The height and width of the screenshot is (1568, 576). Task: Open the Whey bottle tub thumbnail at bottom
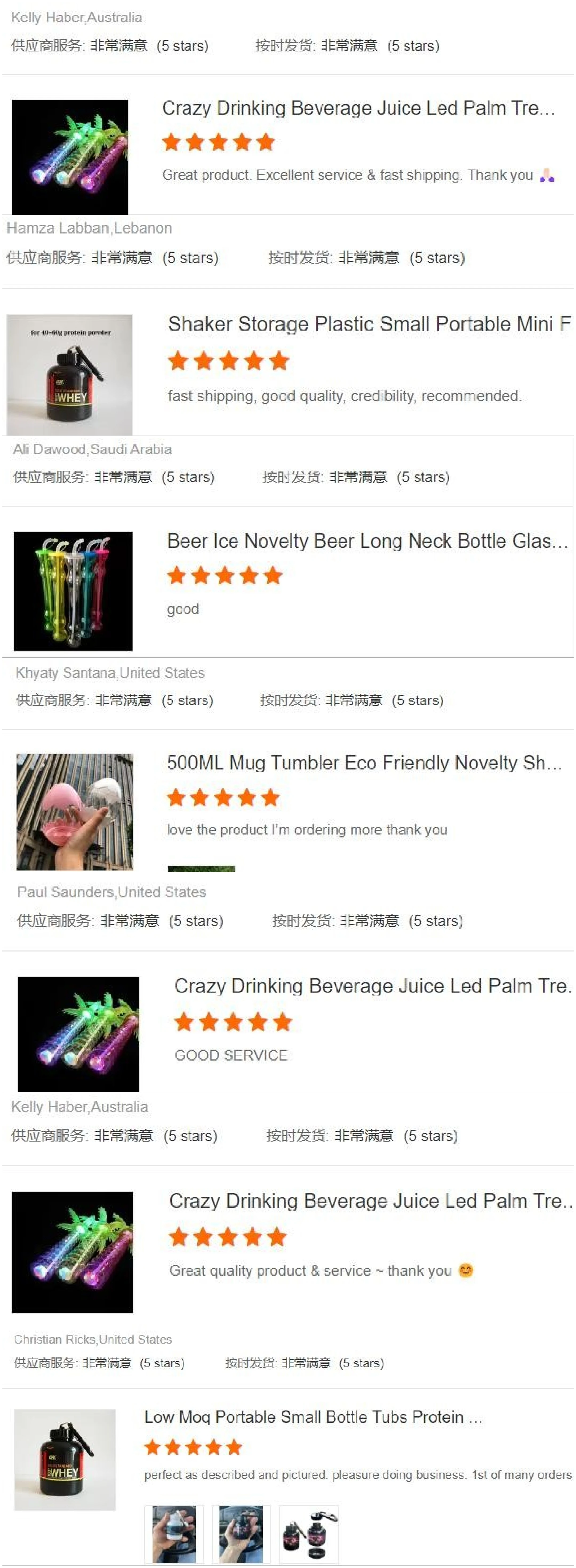coord(65,1459)
